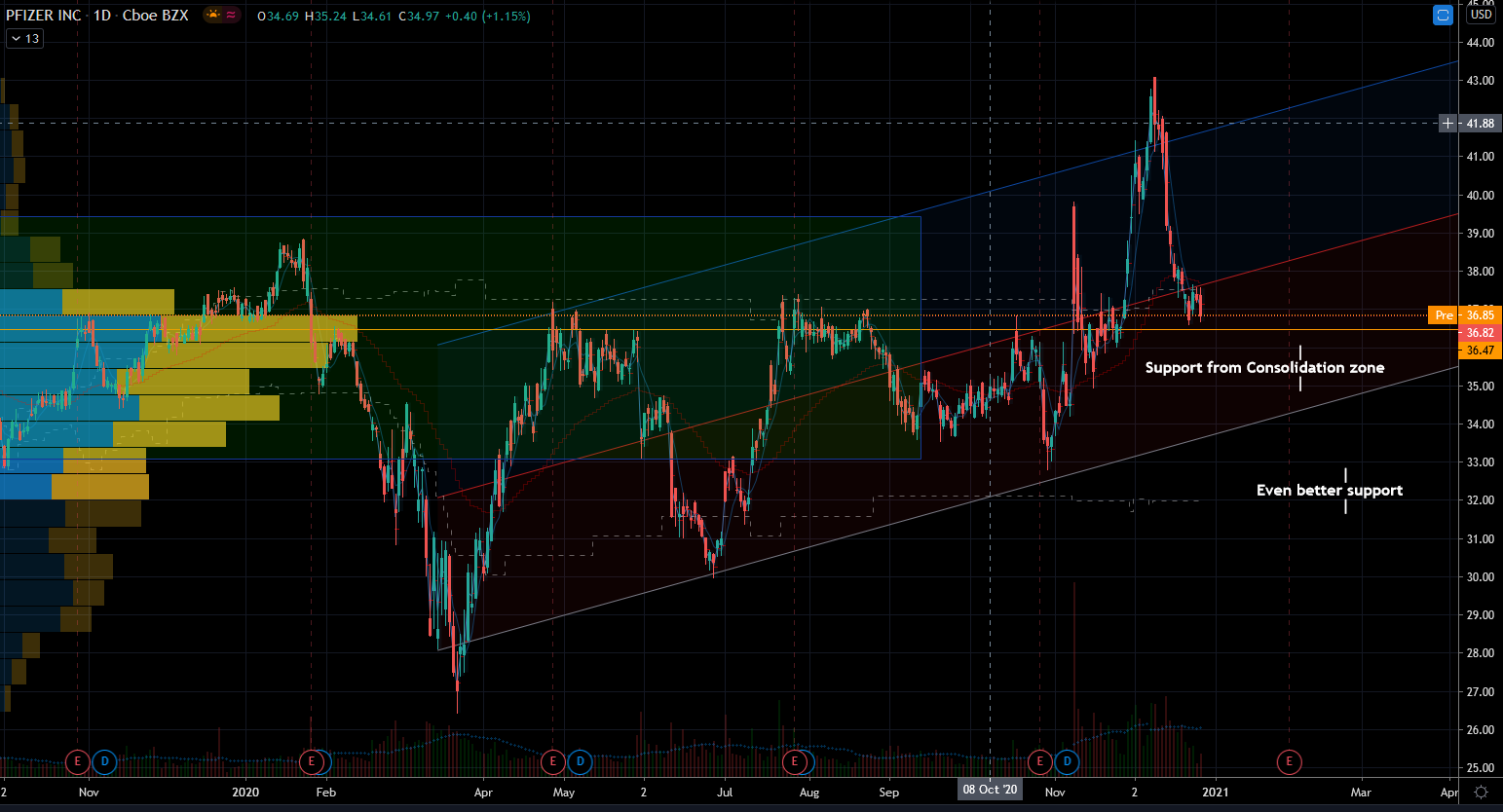The image size is (1503, 812).
Task: Click the orange sun market status icon
Action: point(212,16)
